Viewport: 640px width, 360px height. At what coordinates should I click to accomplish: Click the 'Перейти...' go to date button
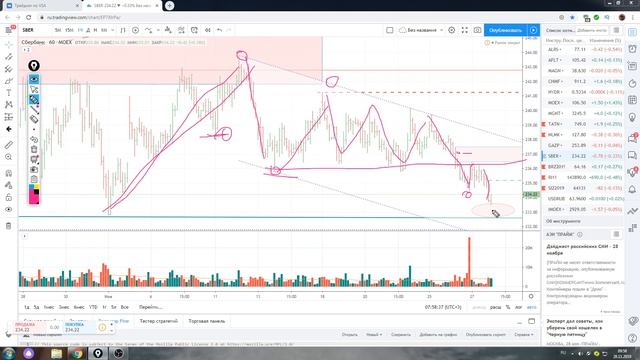tap(150, 307)
